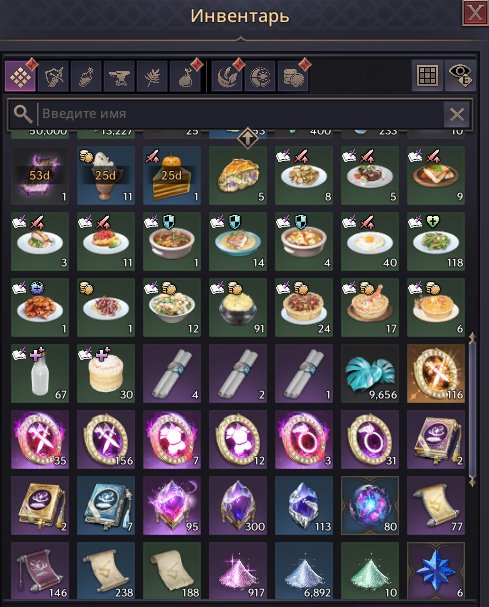The image size is (489, 607).
Task: Toggle the grid layout view button
Action: click(x=427, y=75)
